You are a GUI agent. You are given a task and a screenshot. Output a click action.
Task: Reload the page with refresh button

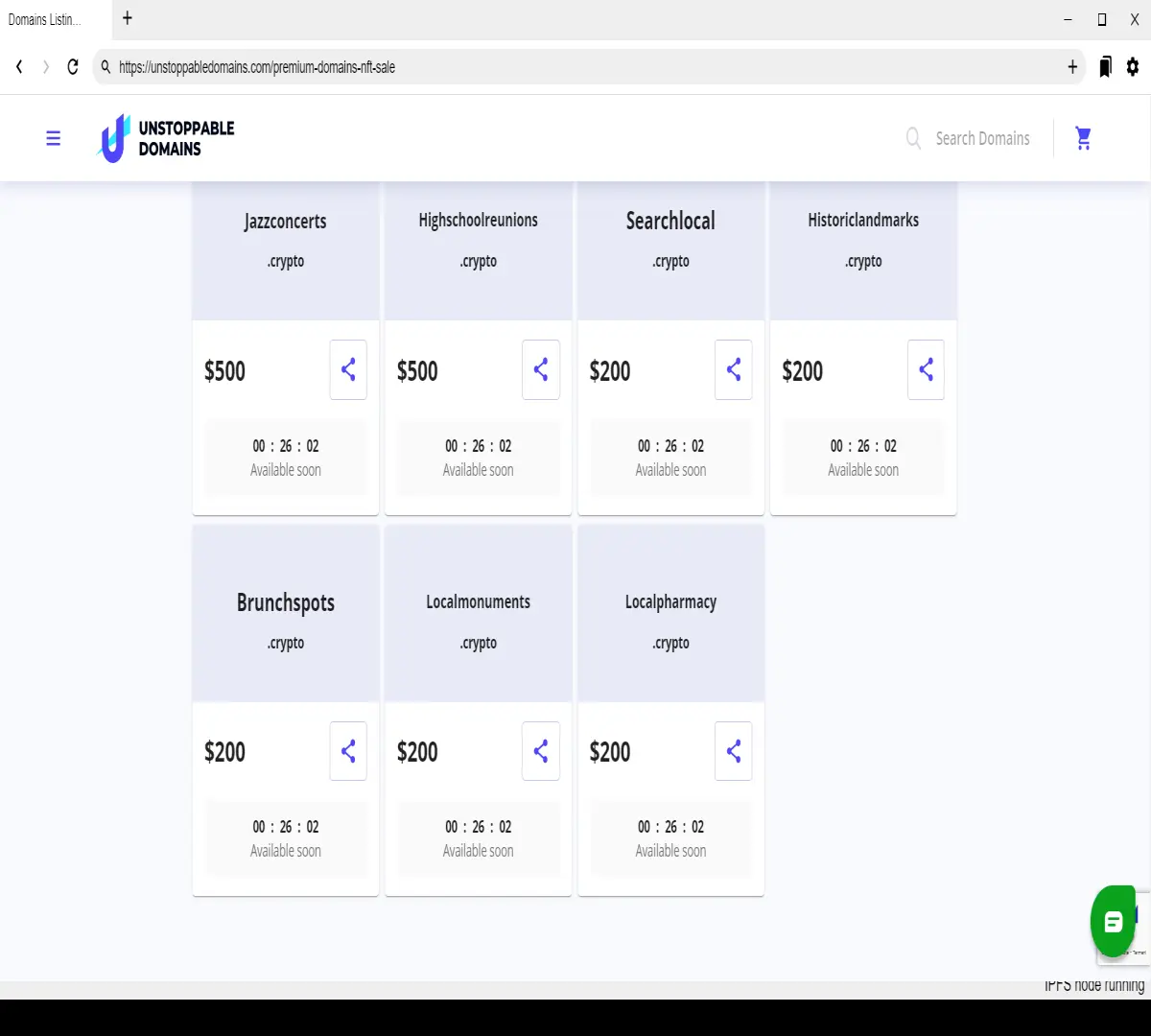(x=73, y=67)
